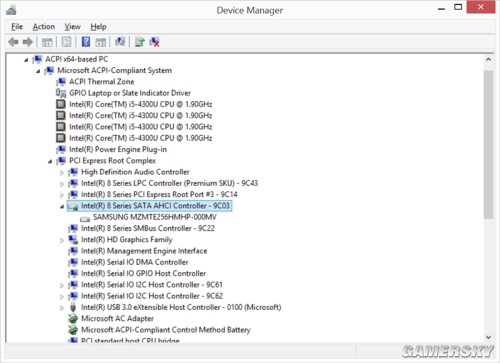Viewport: 500px width, 363px height.
Task: Click the Uninstall device red X icon
Action: point(154,42)
